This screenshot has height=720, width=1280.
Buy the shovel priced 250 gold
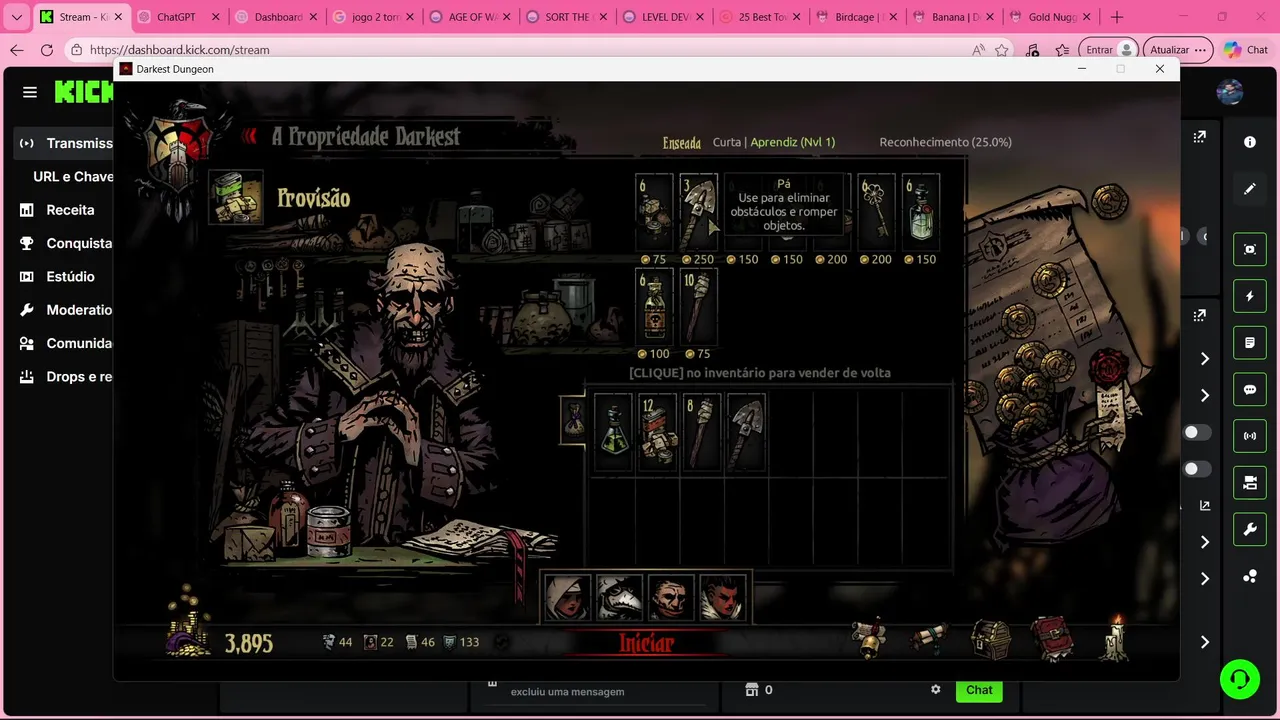(x=698, y=211)
